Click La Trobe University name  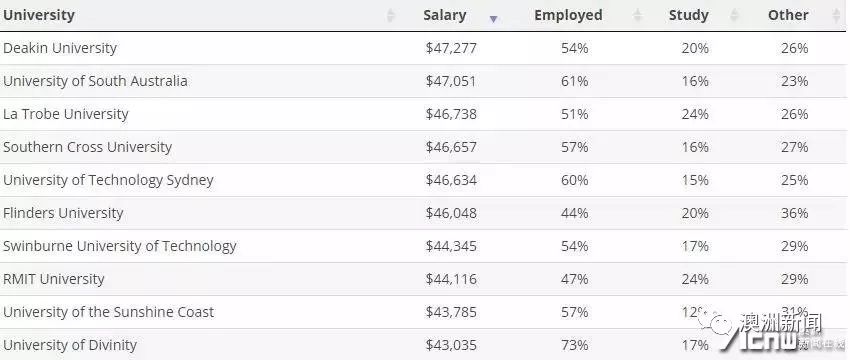[66, 114]
